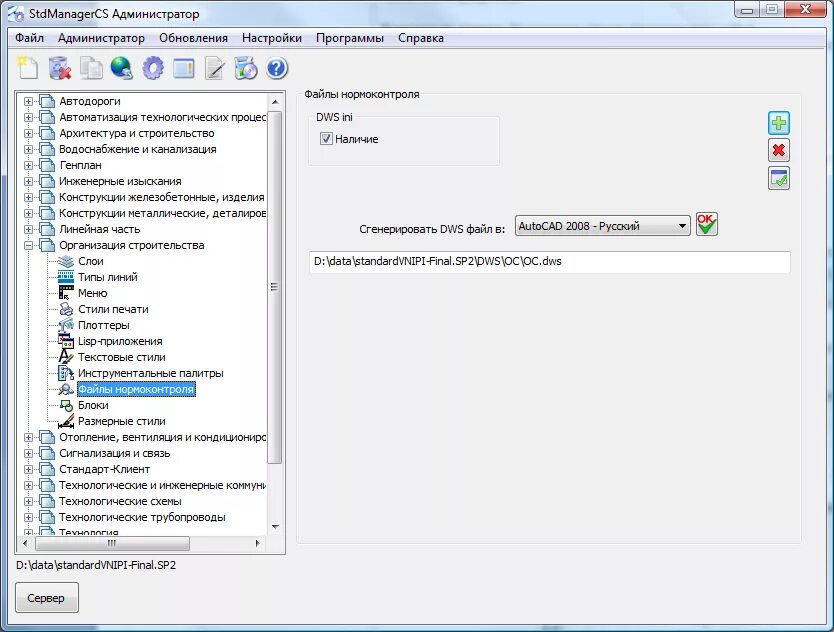This screenshot has width=834, height=632.
Task: Open the AutoCAD 2008 - Русский dropdown
Action: (x=602, y=226)
